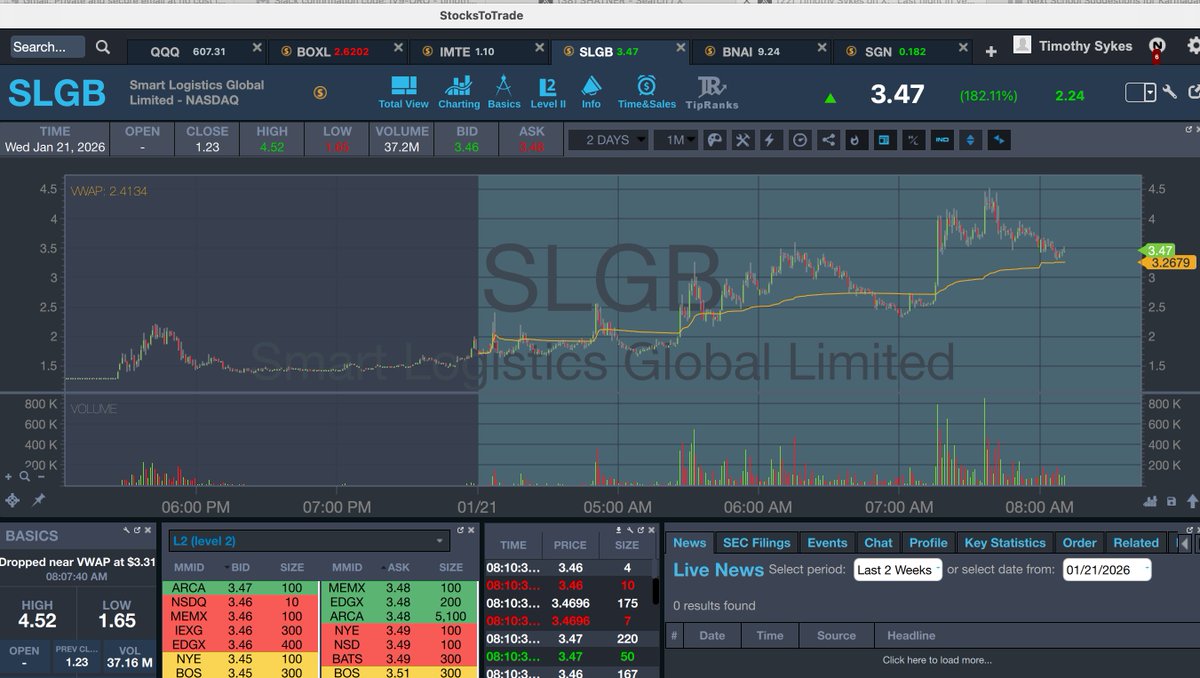Open the Basics compass icon
1200x678 pixels.
coord(504,92)
